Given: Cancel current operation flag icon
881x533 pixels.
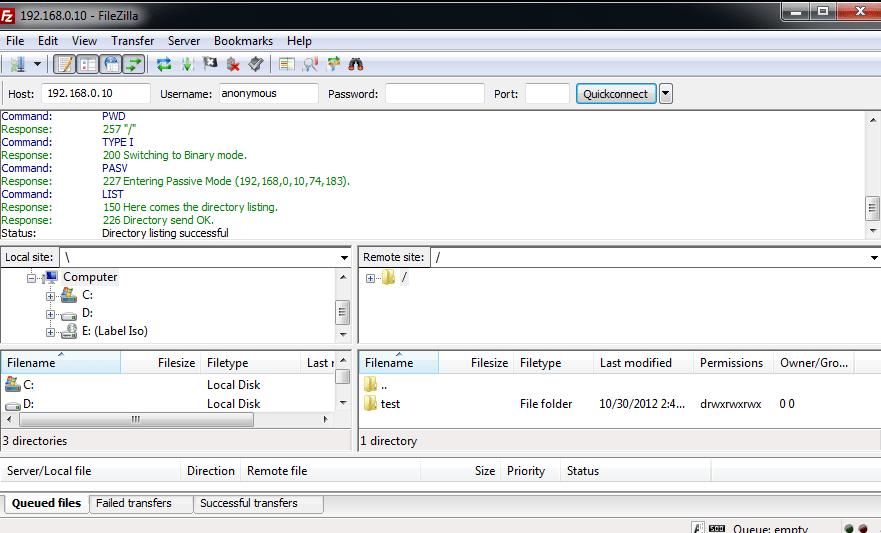Looking at the screenshot, I should click(210, 64).
